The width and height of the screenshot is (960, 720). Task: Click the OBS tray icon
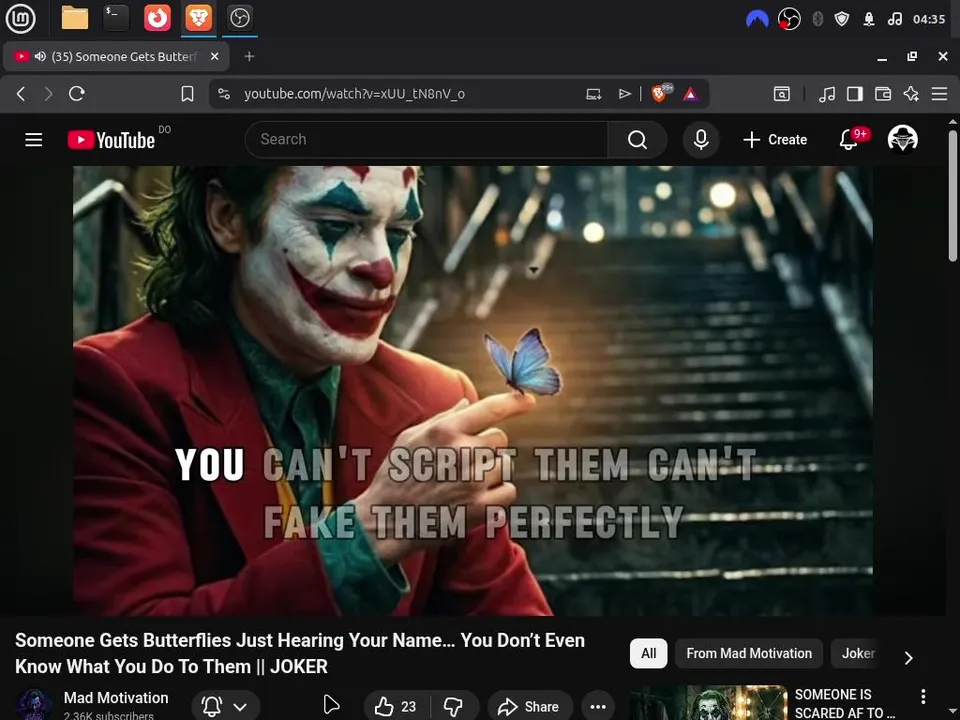pyautogui.click(x=789, y=19)
